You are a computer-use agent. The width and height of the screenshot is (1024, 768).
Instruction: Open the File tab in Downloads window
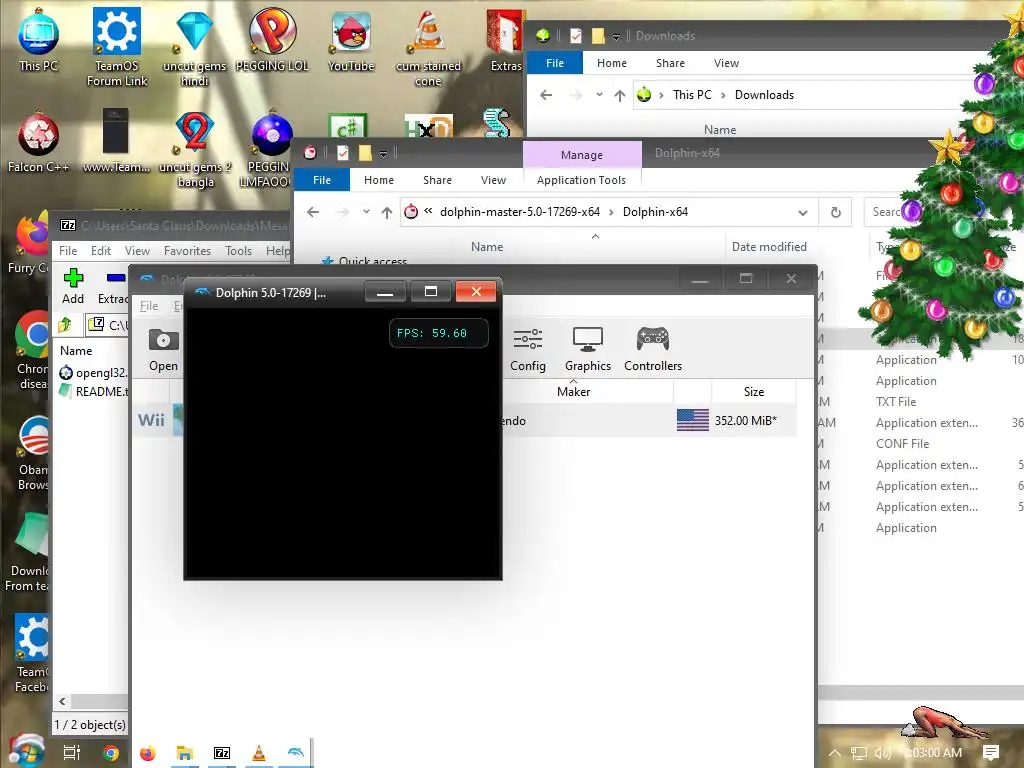554,63
